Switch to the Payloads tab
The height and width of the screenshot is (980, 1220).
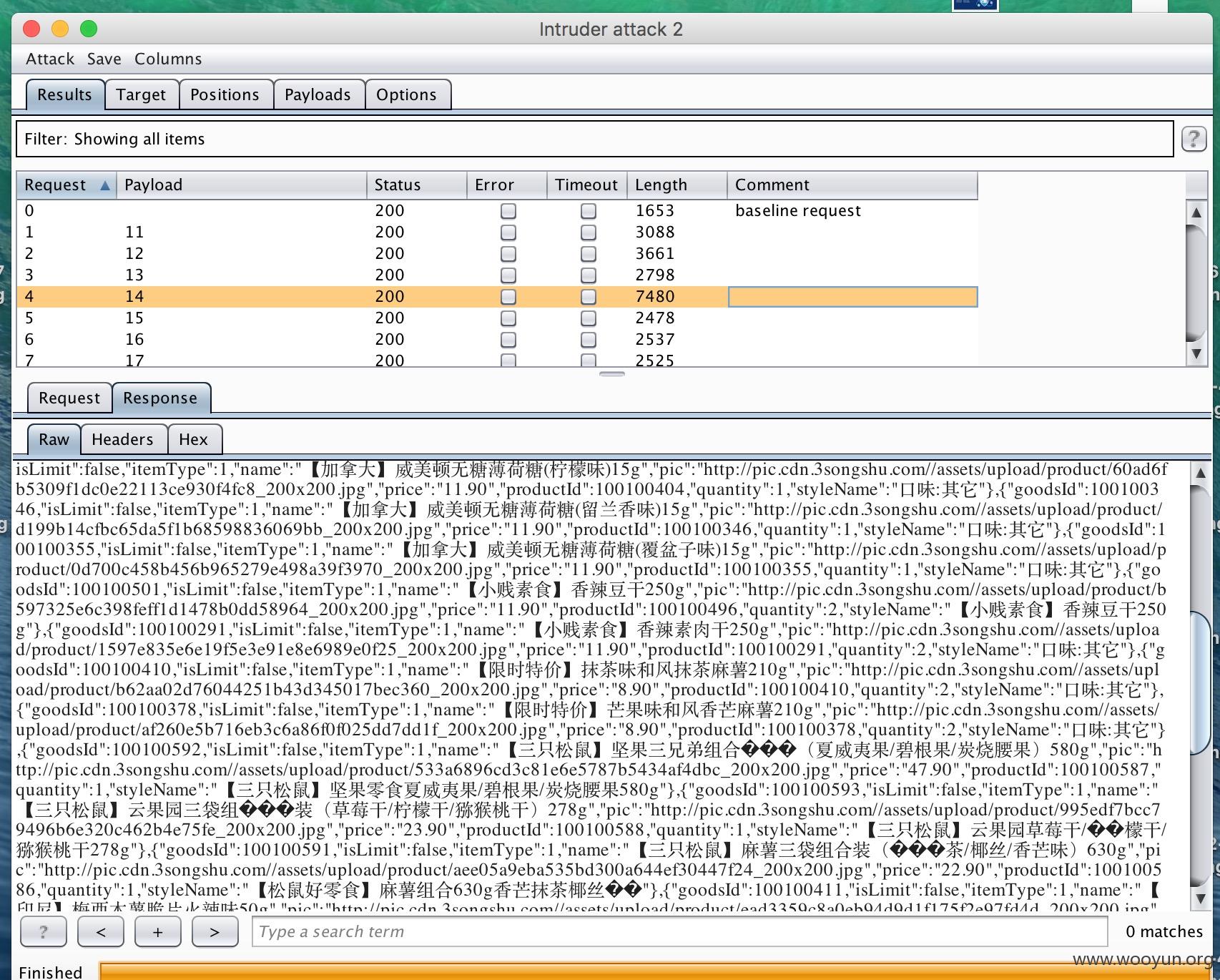tap(318, 94)
